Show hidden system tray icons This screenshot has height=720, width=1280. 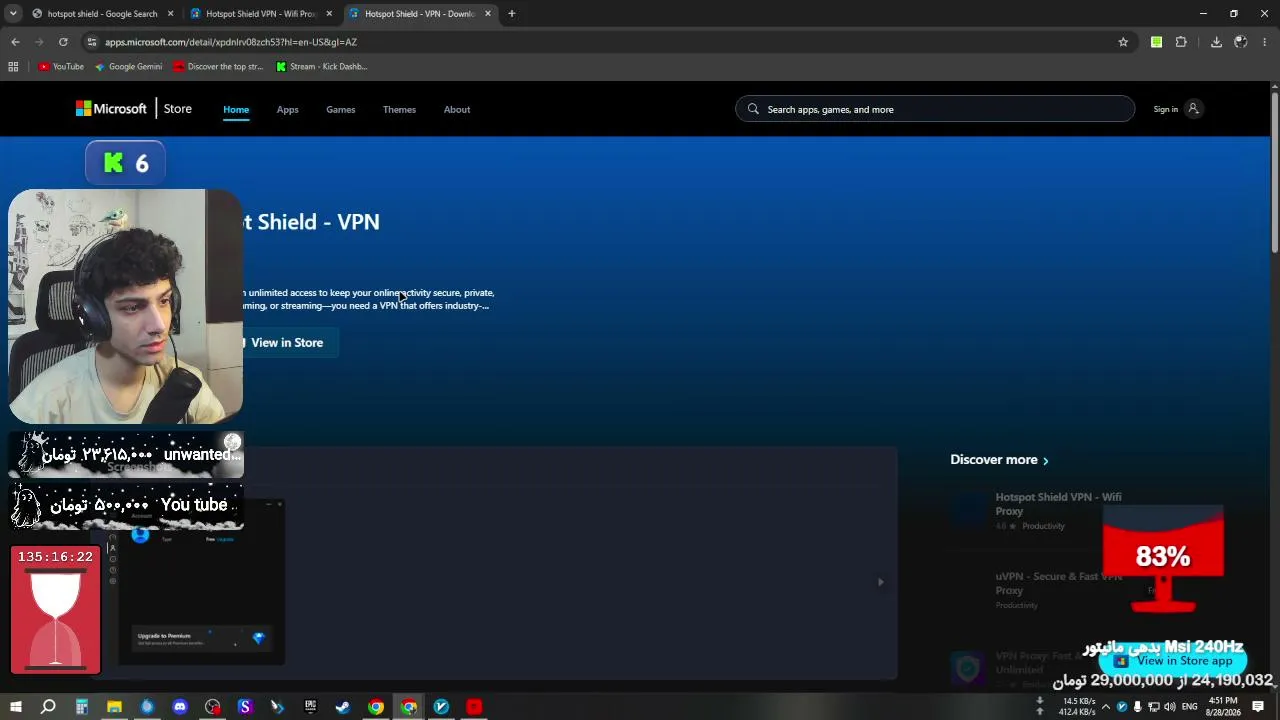(1105, 707)
